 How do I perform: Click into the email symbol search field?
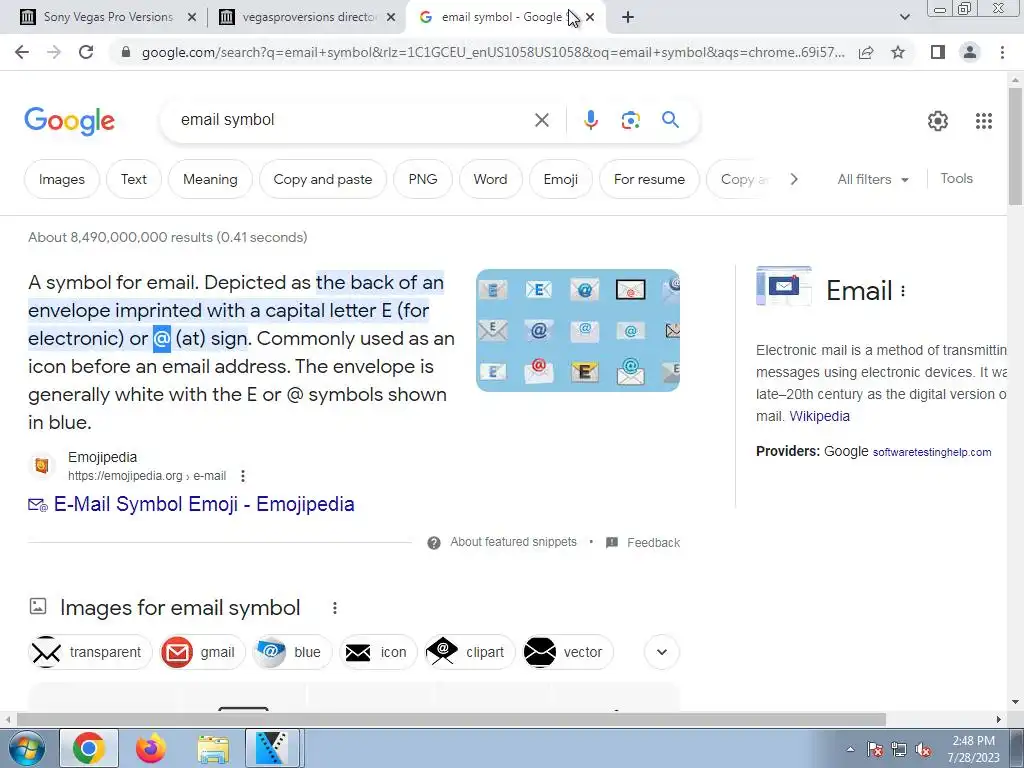[x=353, y=120]
